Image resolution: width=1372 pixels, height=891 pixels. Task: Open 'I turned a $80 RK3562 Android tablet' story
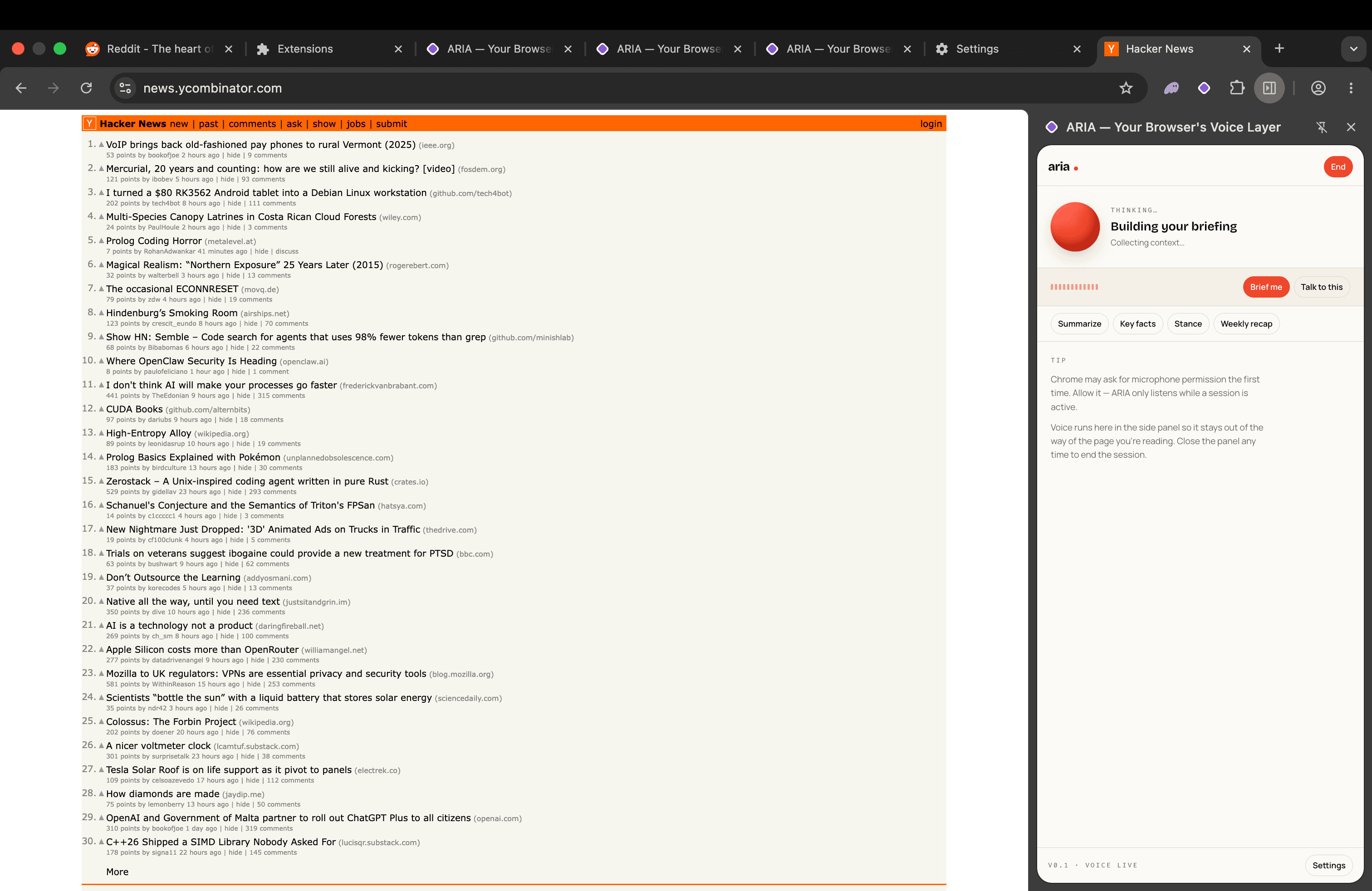pos(266,192)
